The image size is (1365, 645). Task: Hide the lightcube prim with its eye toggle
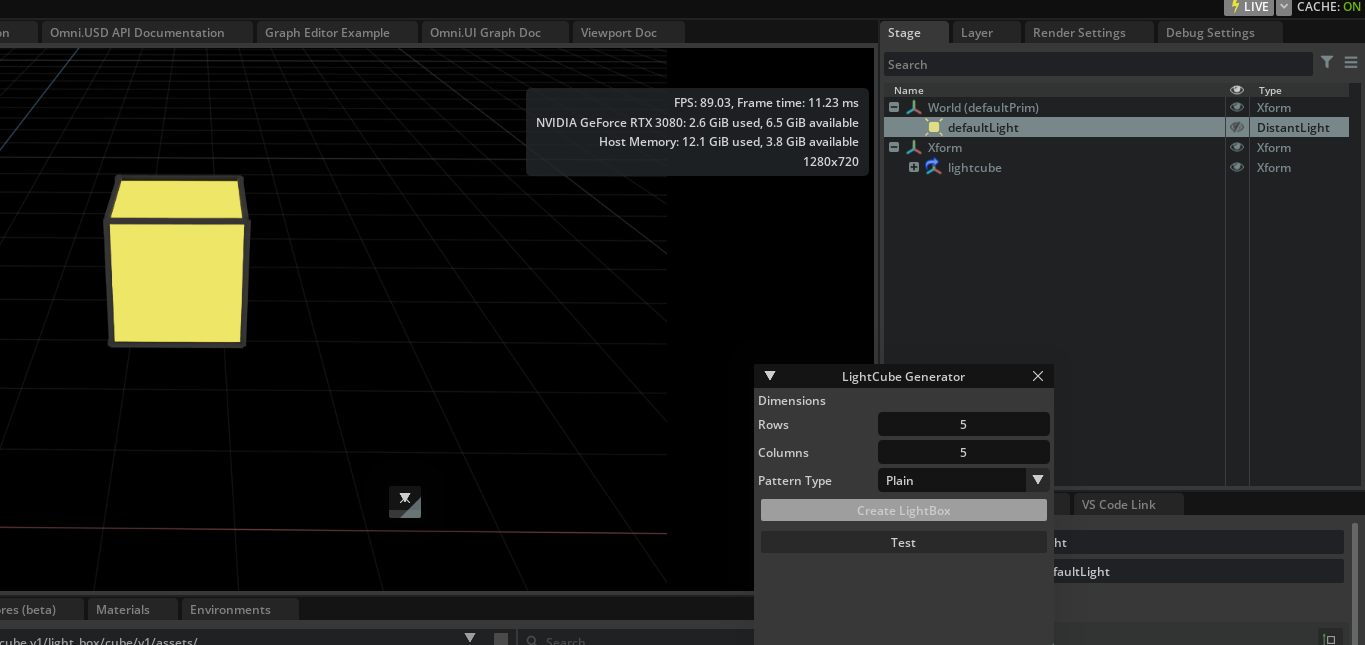[x=1237, y=167]
